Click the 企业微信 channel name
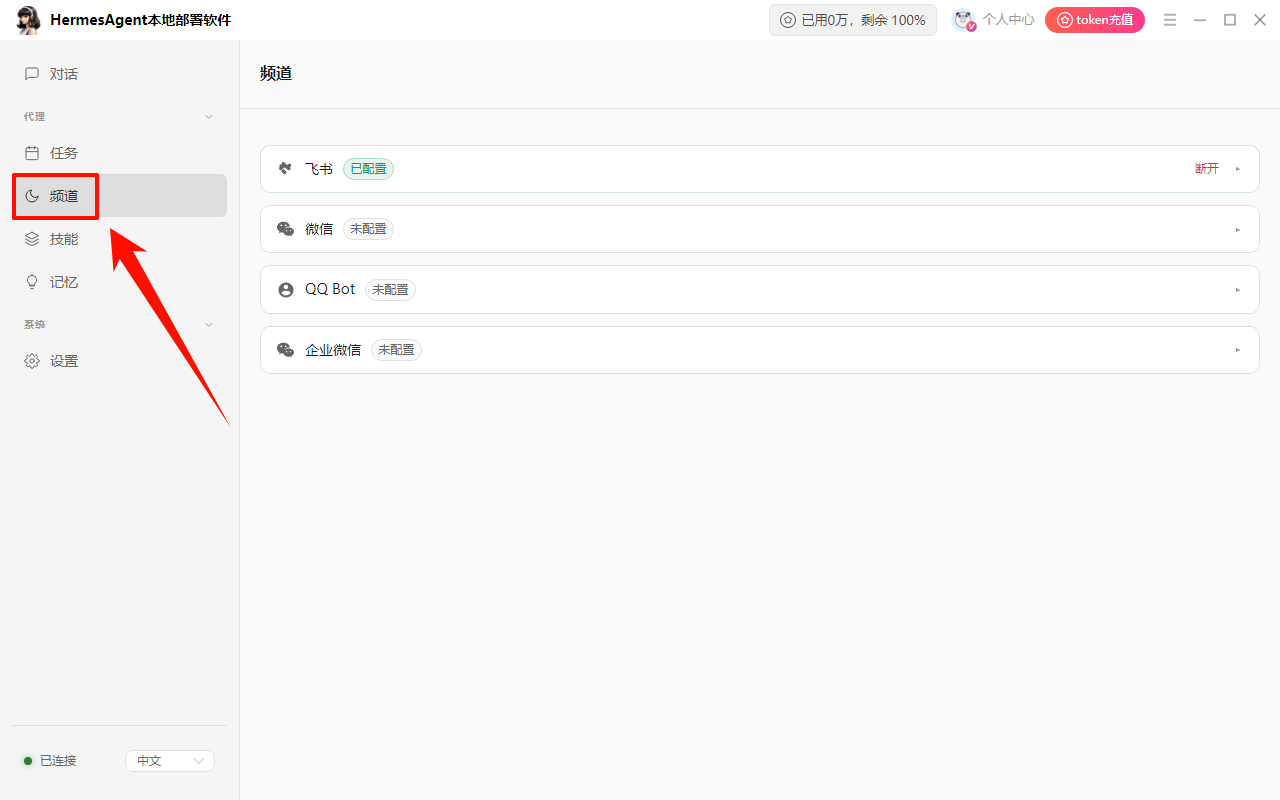Image resolution: width=1280 pixels, height=800 pixels. [333, 350]
